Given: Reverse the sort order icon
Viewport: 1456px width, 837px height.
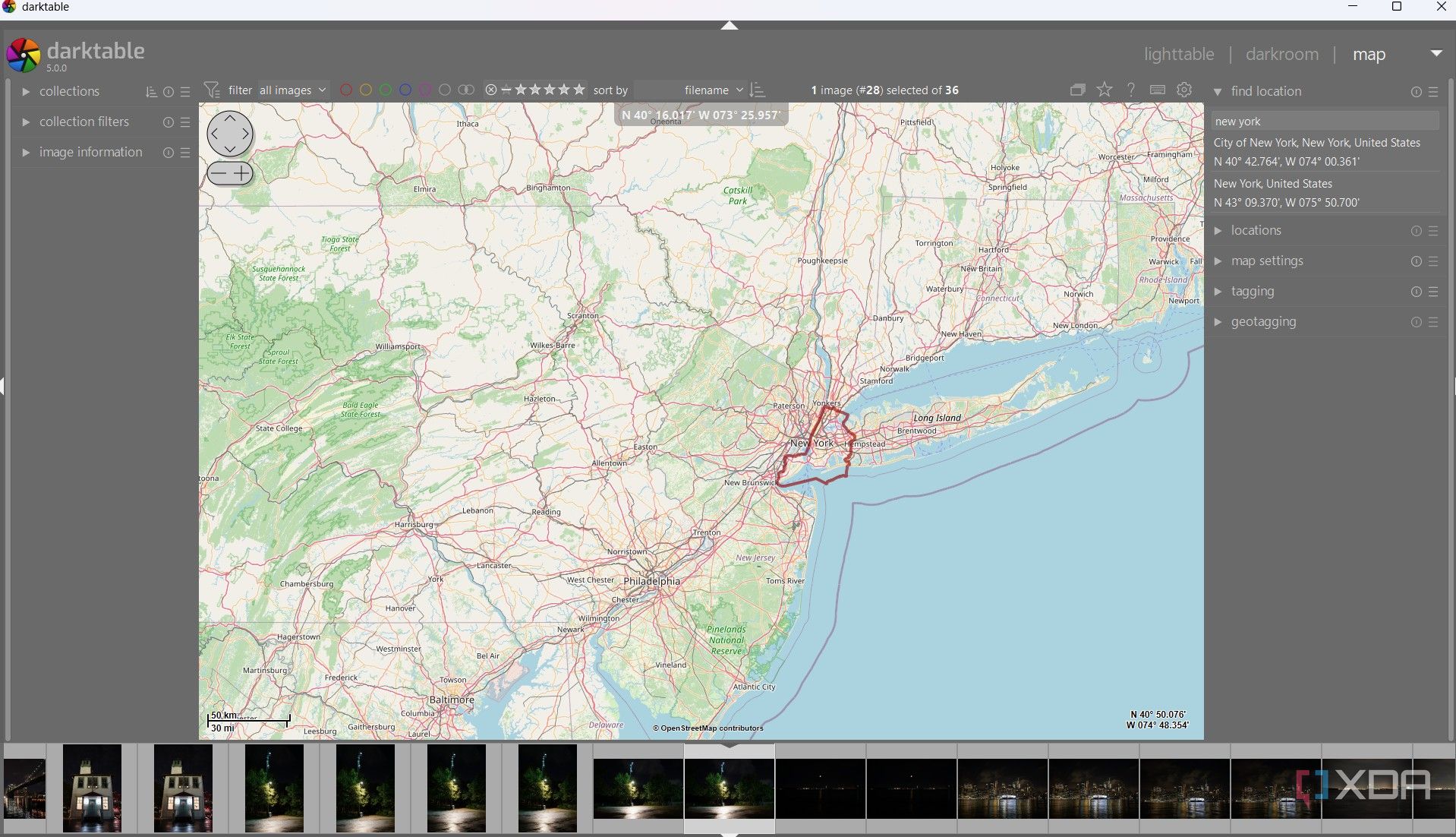Looking at the screenshot, I should point(757,90).
